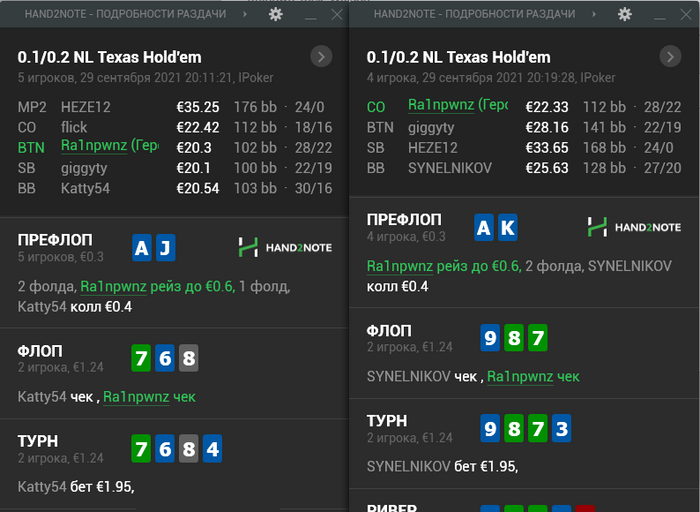The image size is (700, 512).
Task: Click 30/16 stats for Katty54
Action: point(313,188)
